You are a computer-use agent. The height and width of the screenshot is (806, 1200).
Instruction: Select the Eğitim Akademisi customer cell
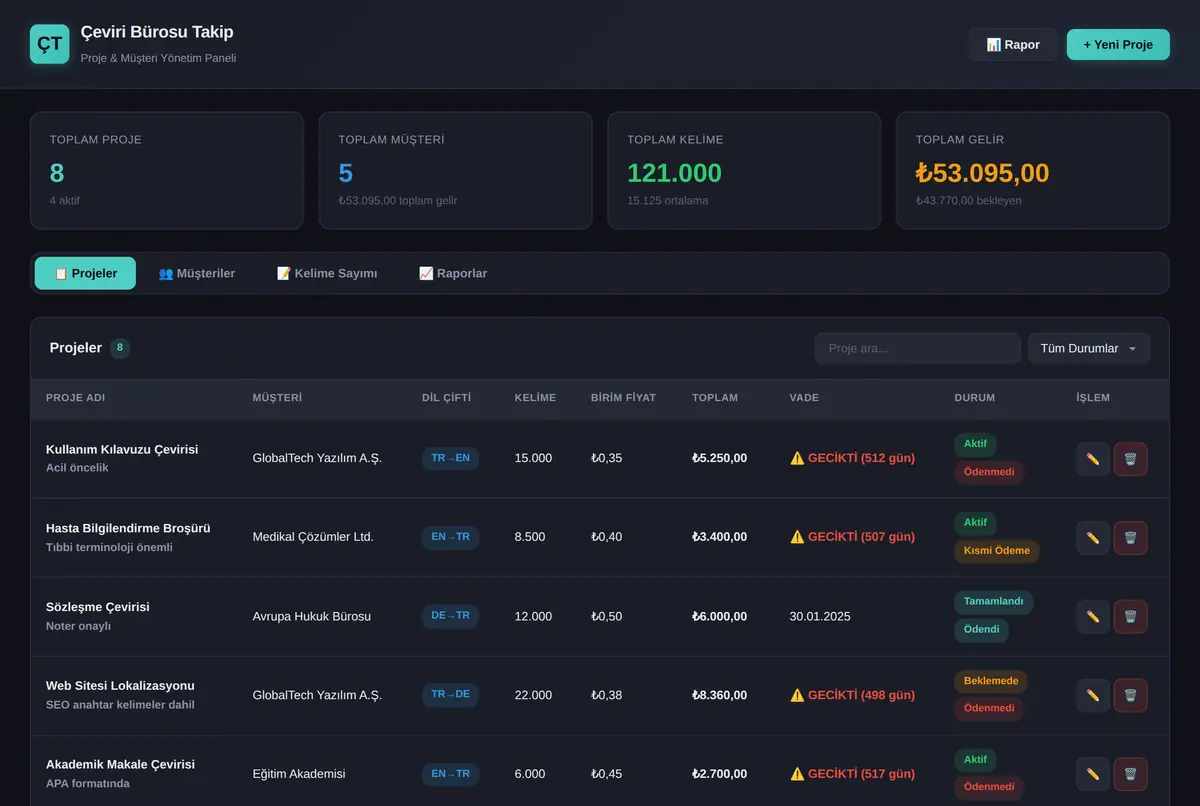click(299, 774)
